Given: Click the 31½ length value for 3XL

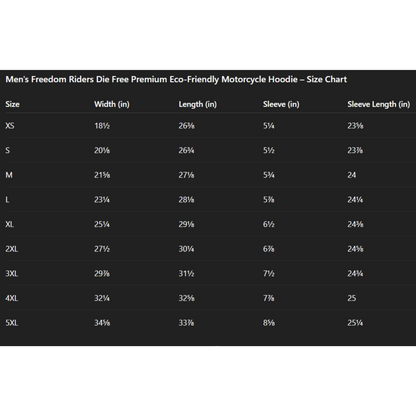Looking at the screenshot, I should point(186,274).
